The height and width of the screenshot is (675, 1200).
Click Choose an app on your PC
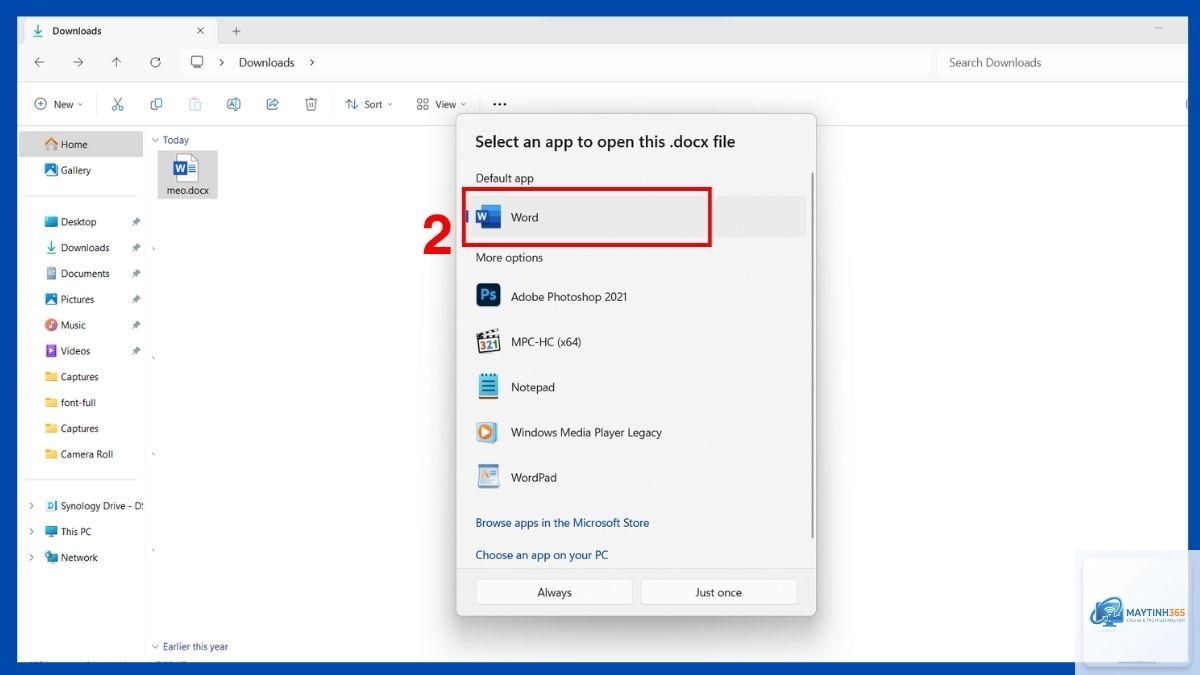pyautogui.click(x=541, y=555)
